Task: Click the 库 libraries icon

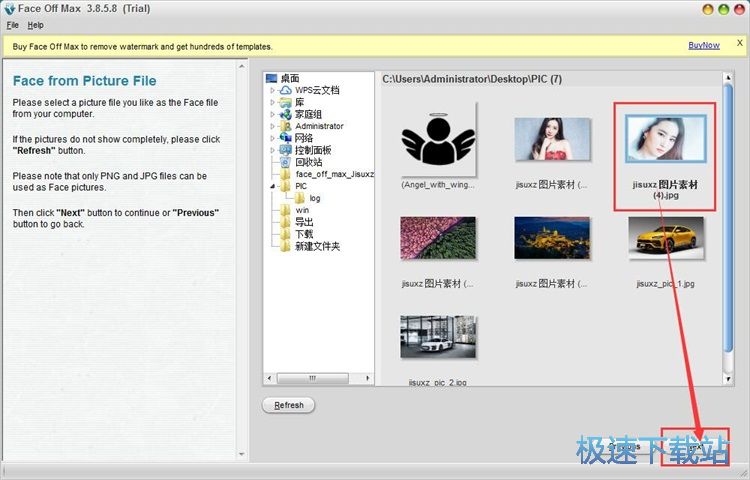Action: (286, 102)
